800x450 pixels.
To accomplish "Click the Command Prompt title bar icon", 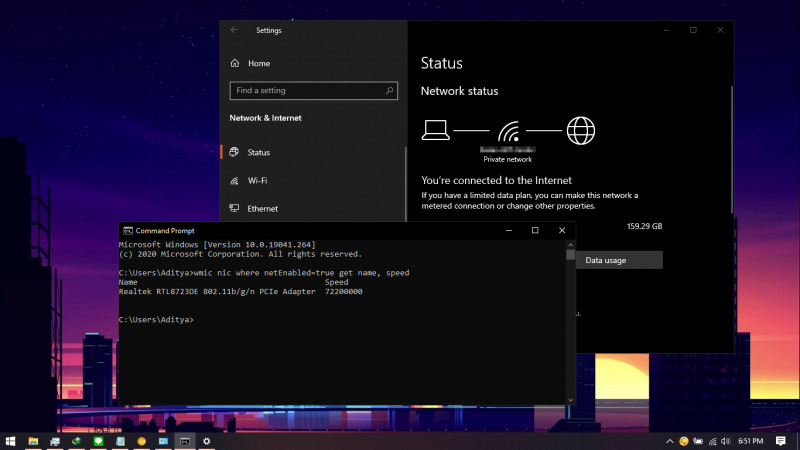I will point(128,231).
